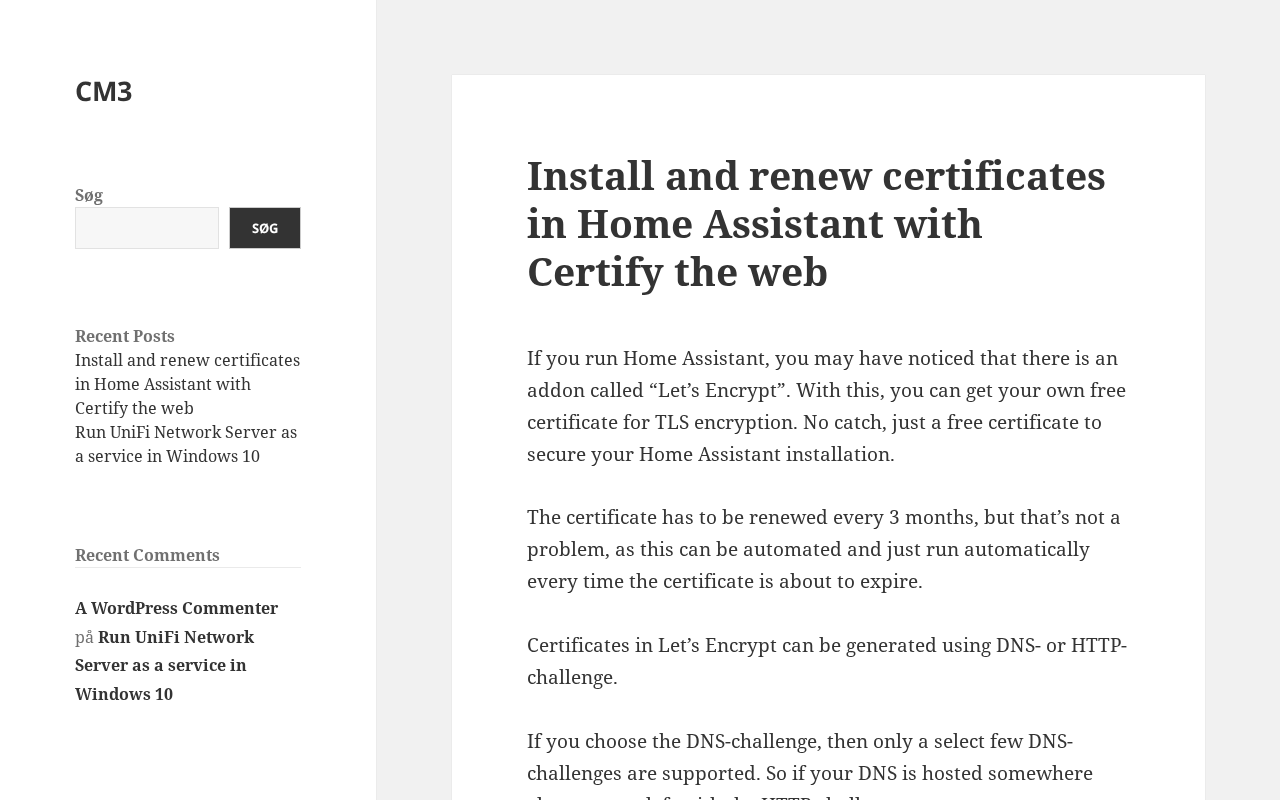Open commented post Run UniFi Network Server
Viewport: 1280px width, 800px height.
(x=164, y=665)
